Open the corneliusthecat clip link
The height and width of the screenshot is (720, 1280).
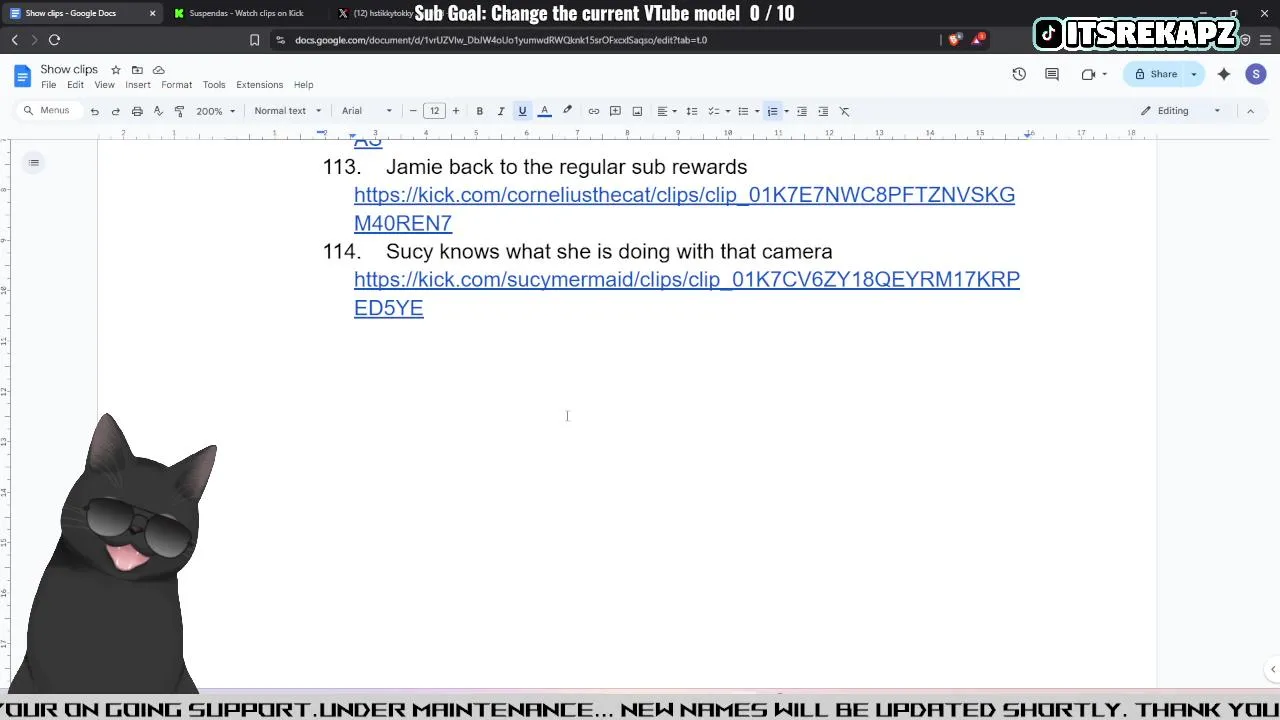point(684,208)
